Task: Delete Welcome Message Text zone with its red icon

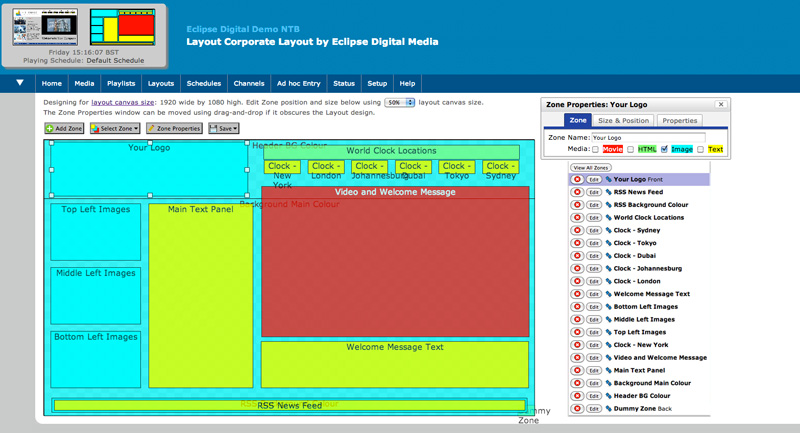Action: (577, 294)
